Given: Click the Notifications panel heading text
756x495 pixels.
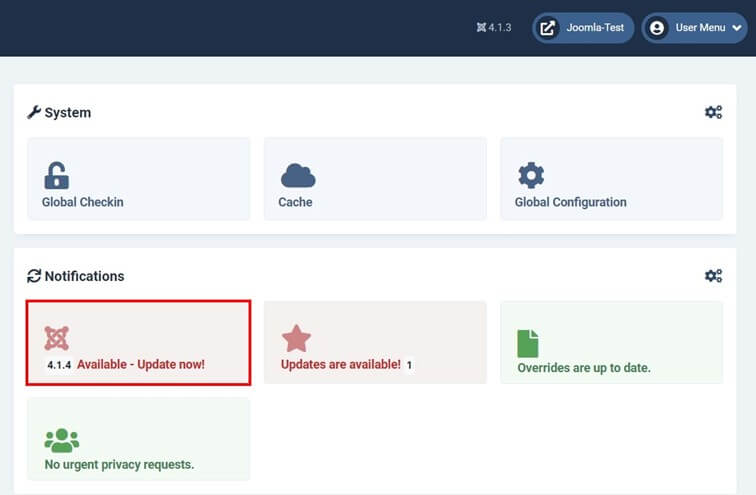Looking at the screenshot, I should [x=84, y=276].
